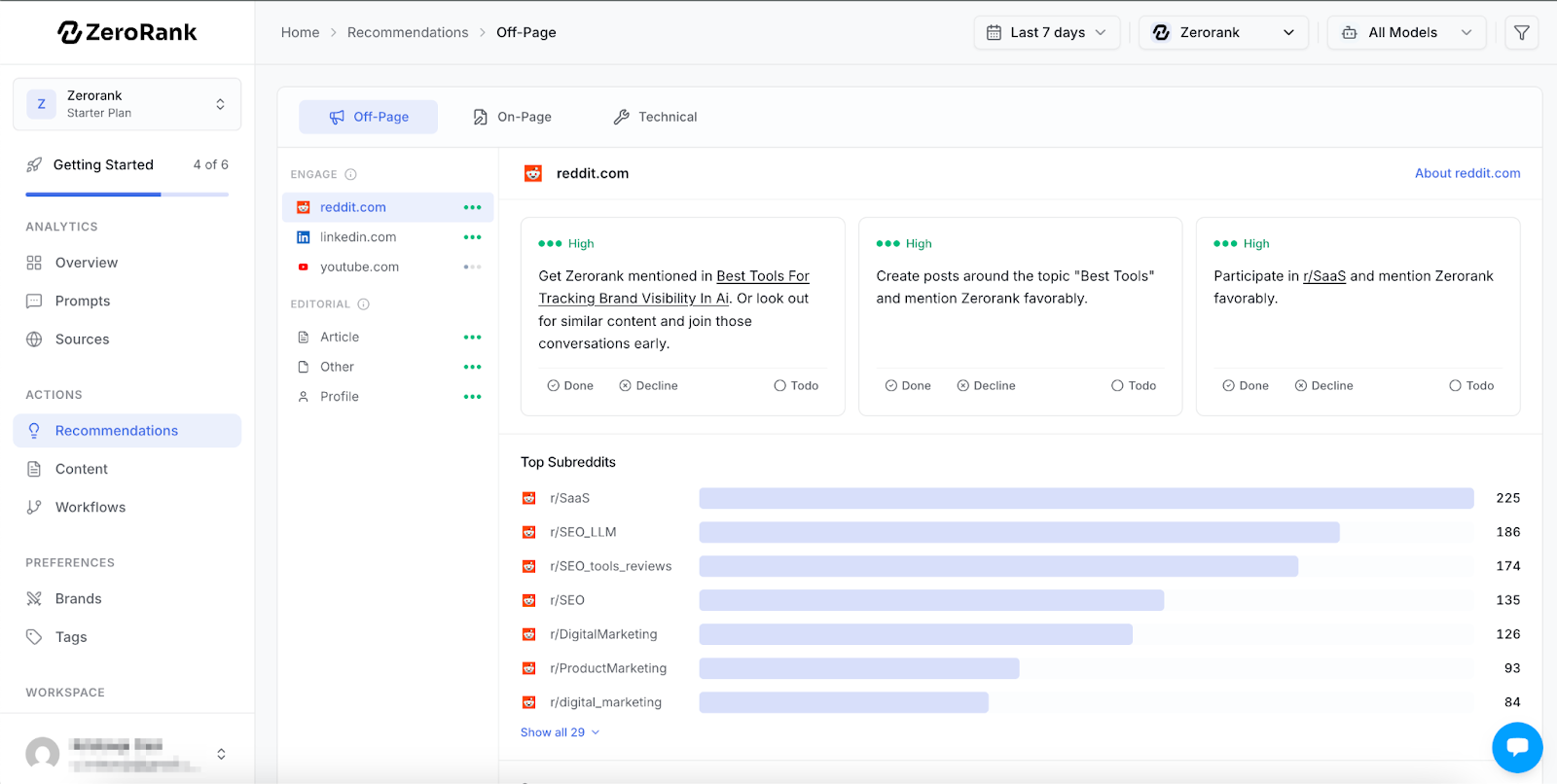Click the Editorial section info icon
This screenshot has height=784, width=1557.
(364, 304)
